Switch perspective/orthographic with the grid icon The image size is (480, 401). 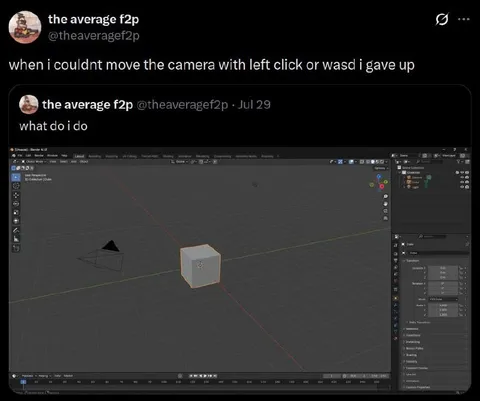point(386,218)
